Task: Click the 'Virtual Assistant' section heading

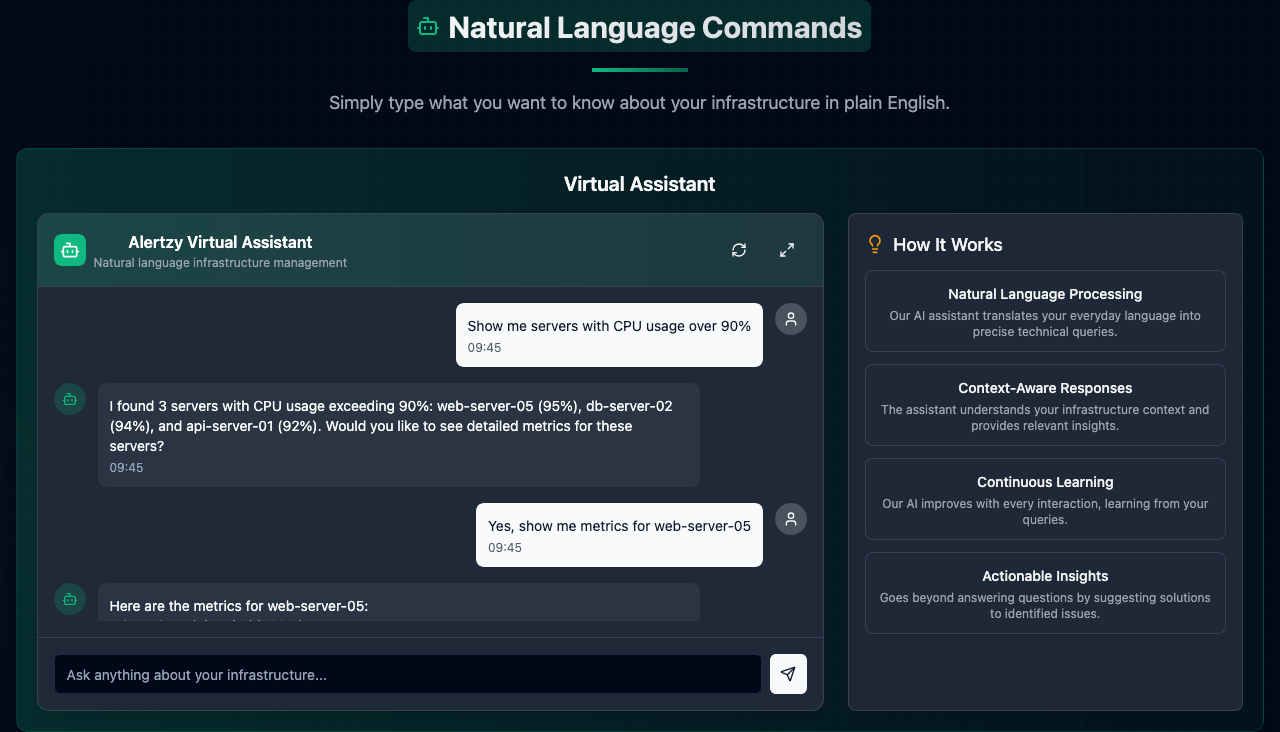Action: coord(640,184)
